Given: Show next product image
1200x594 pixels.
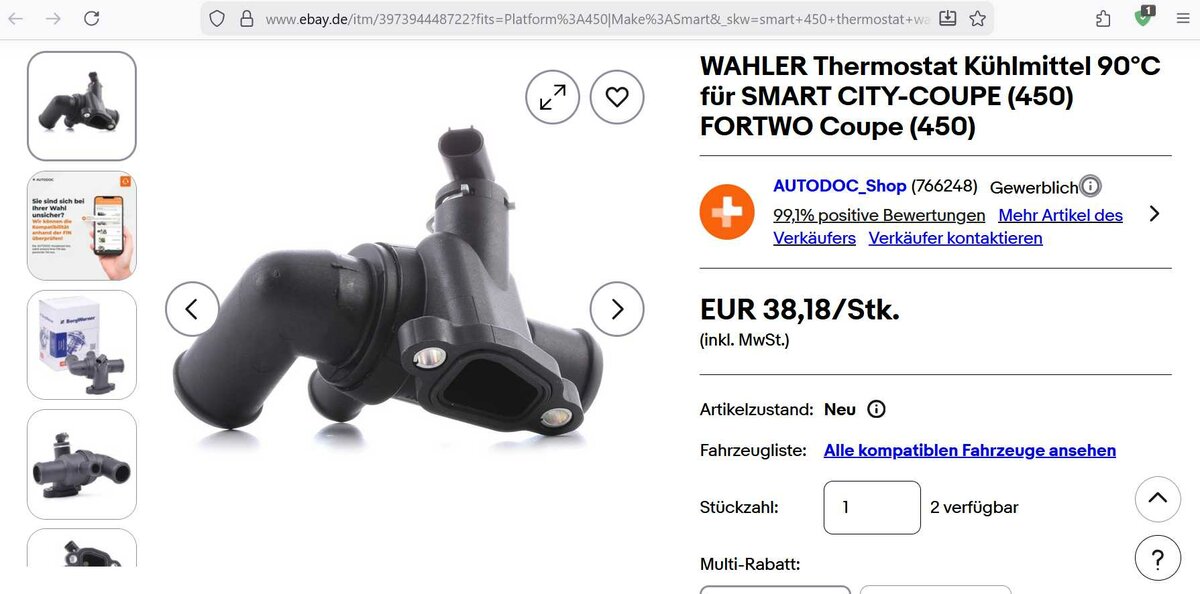Looking at the screenshot, I should [x=617, y=309].
